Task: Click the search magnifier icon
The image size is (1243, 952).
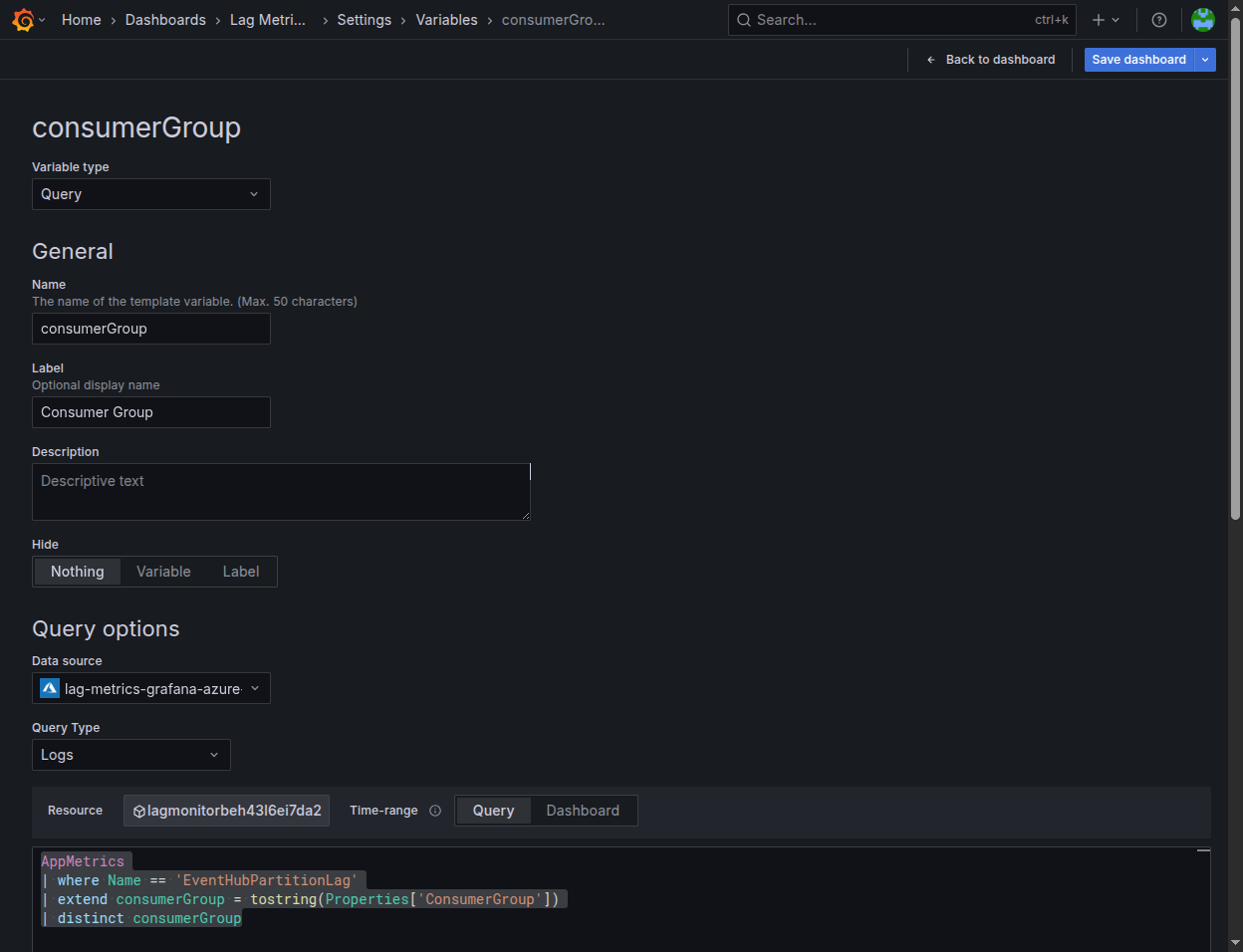Action: [x=744, y=20]
